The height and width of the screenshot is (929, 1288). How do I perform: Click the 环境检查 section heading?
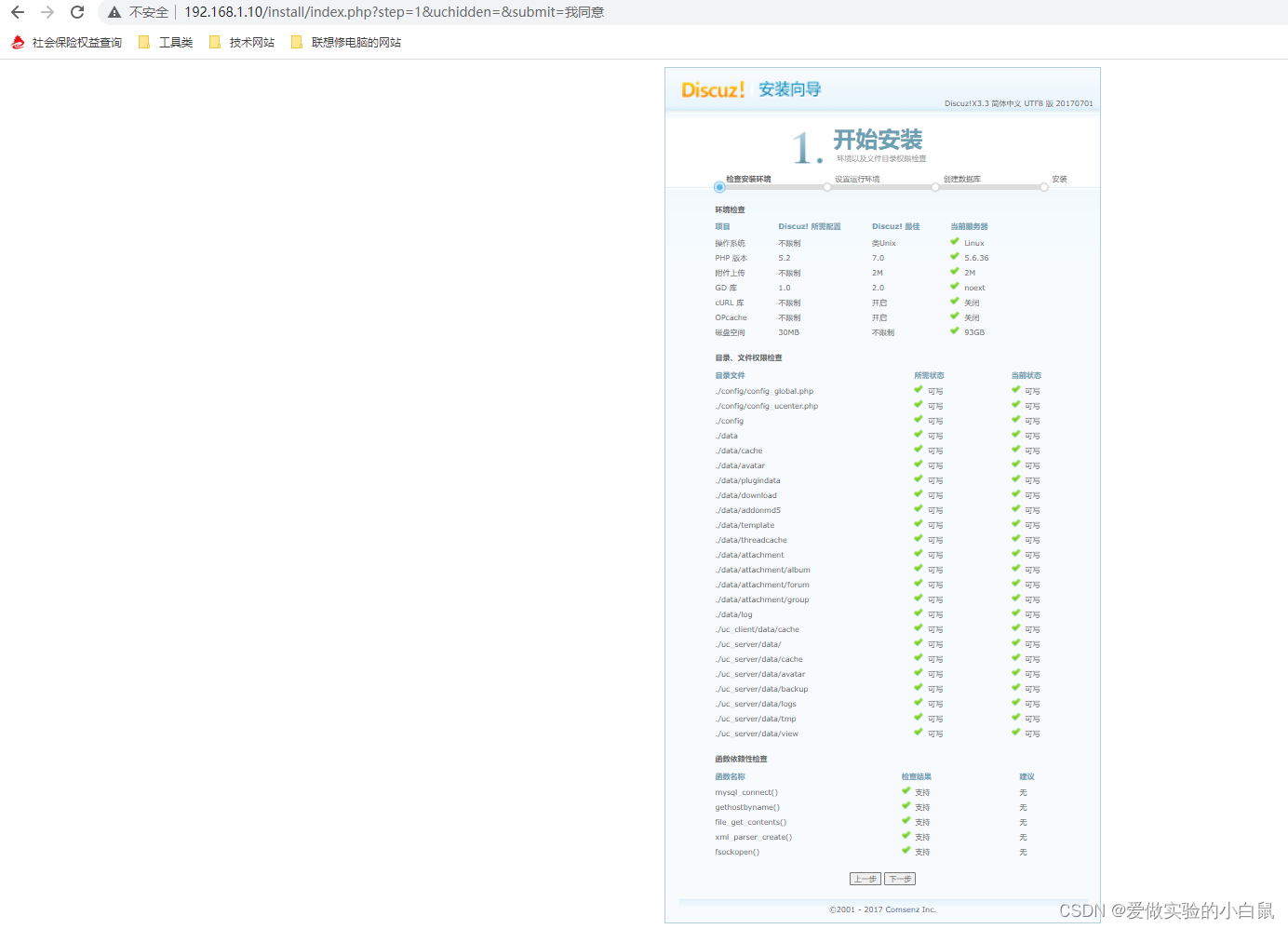click(730, 209)
